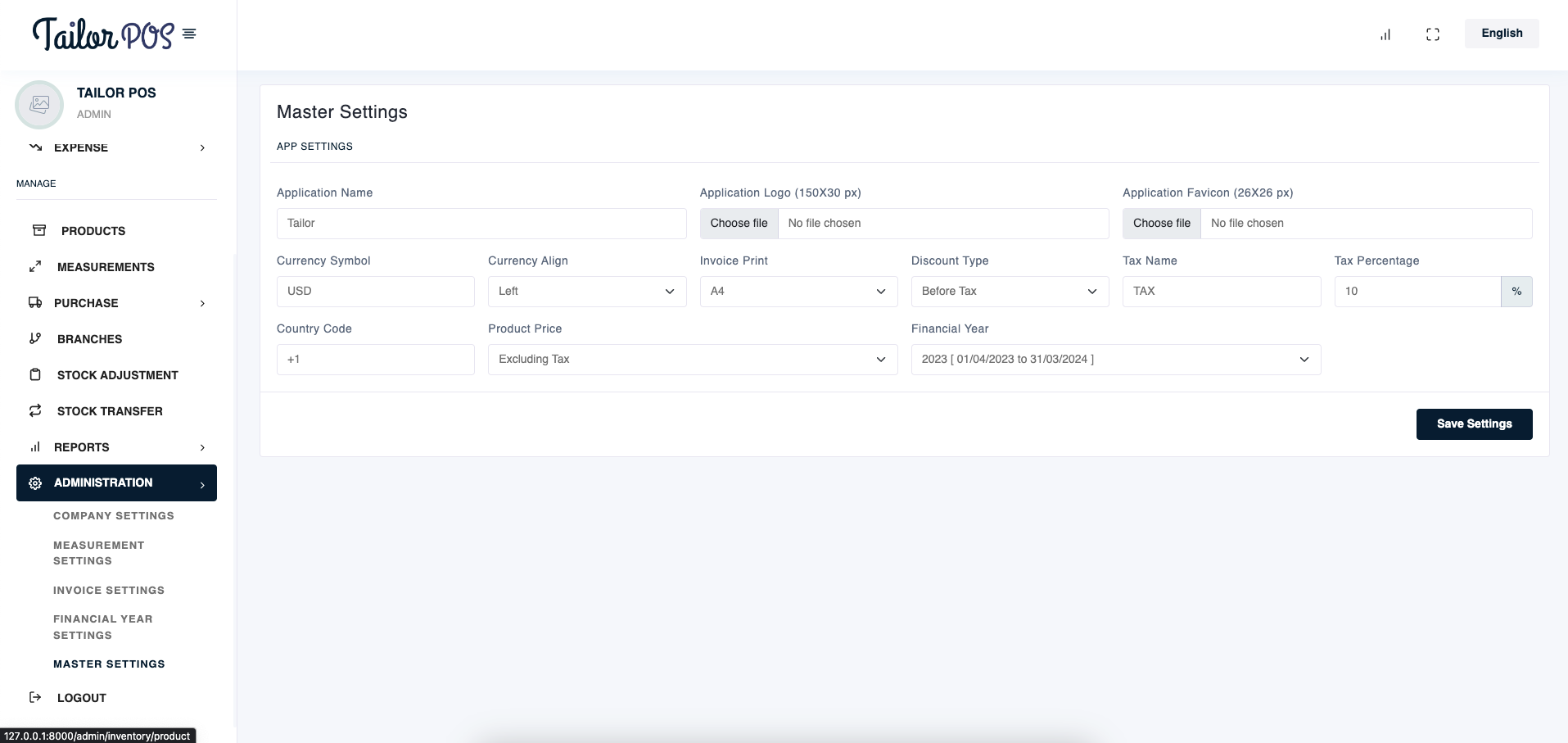Click the Products box icon
The width and height of the screenshot is (1568, 743).
pos(38,230)
